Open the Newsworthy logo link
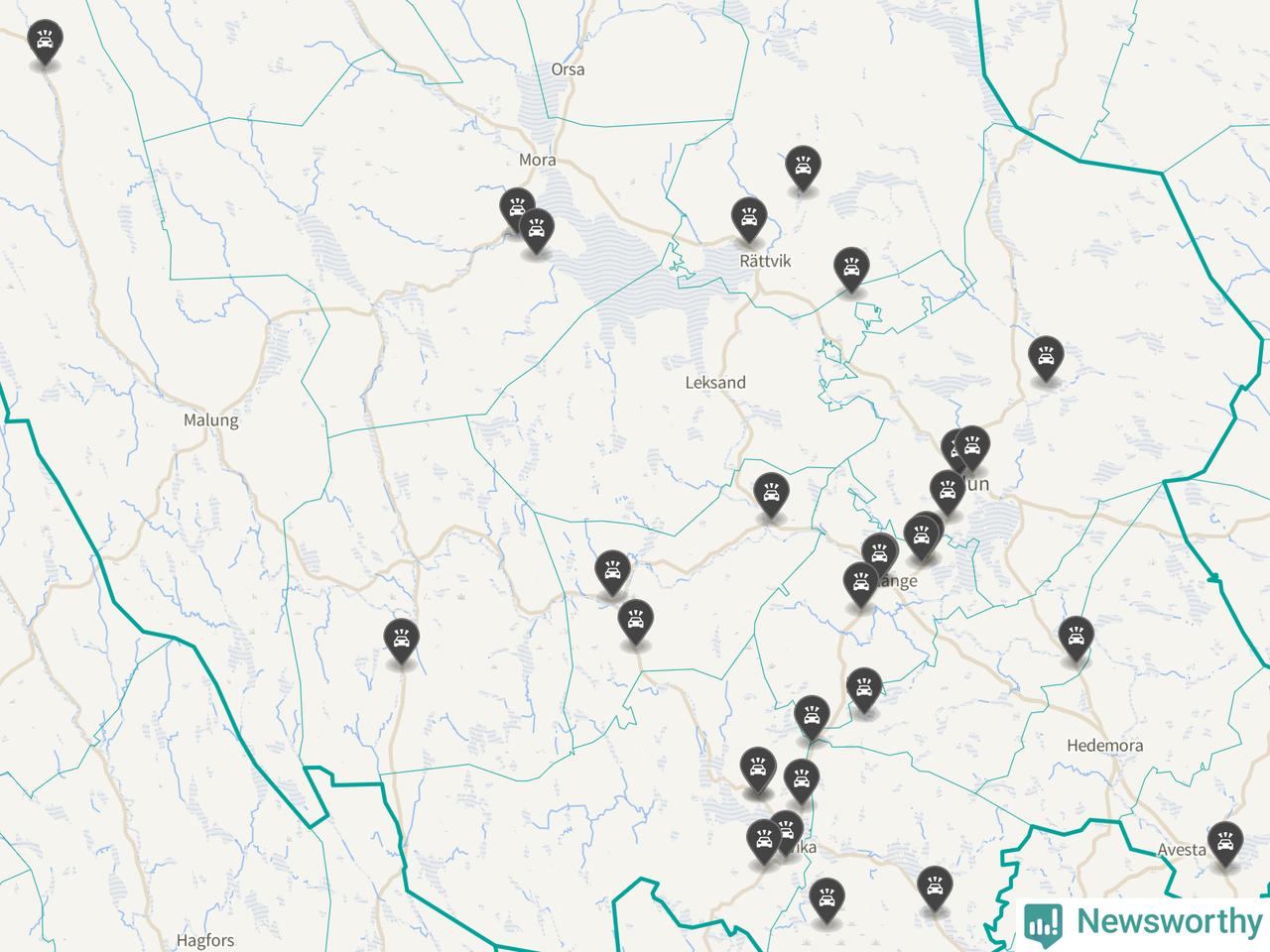 [1145, 922]
